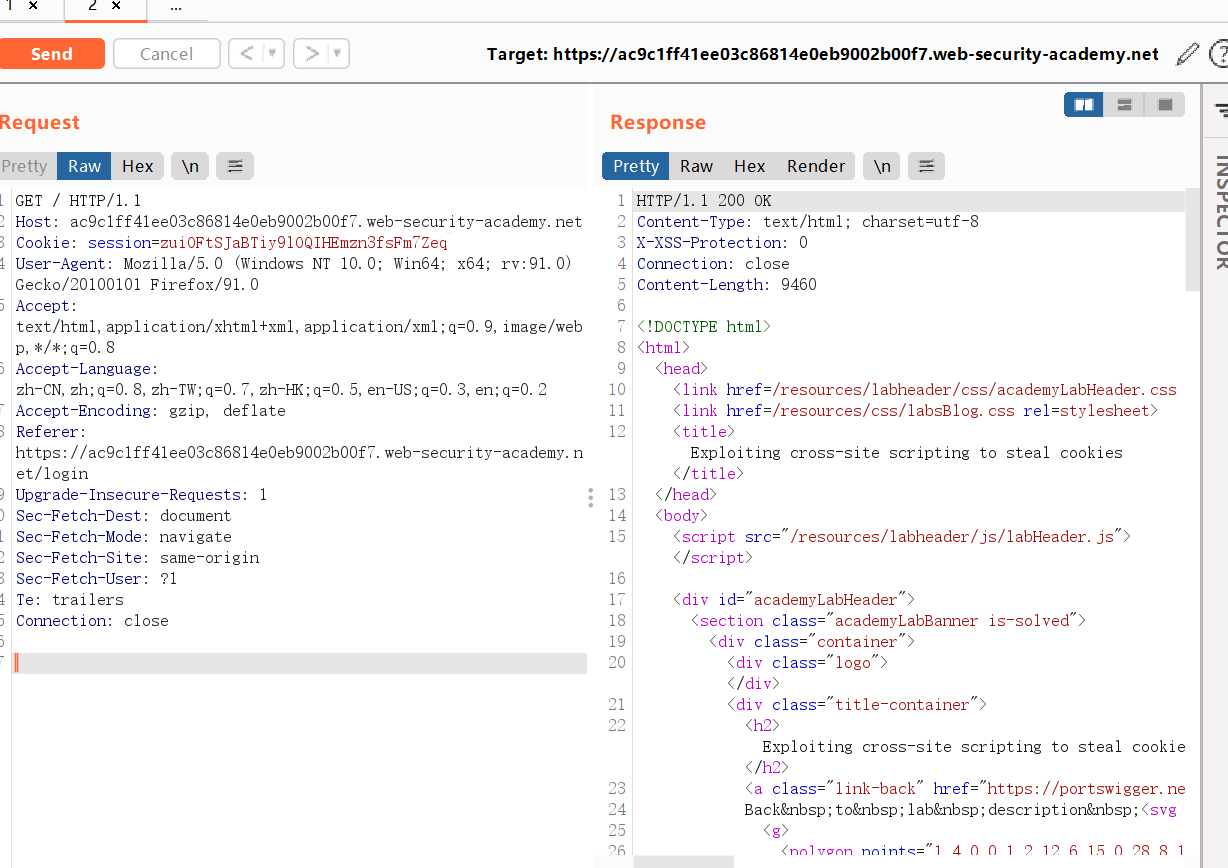Screen dimensions: 1228x868
Task: Click 'Content-Length: 9460' response header
Action: coord(727,284)
